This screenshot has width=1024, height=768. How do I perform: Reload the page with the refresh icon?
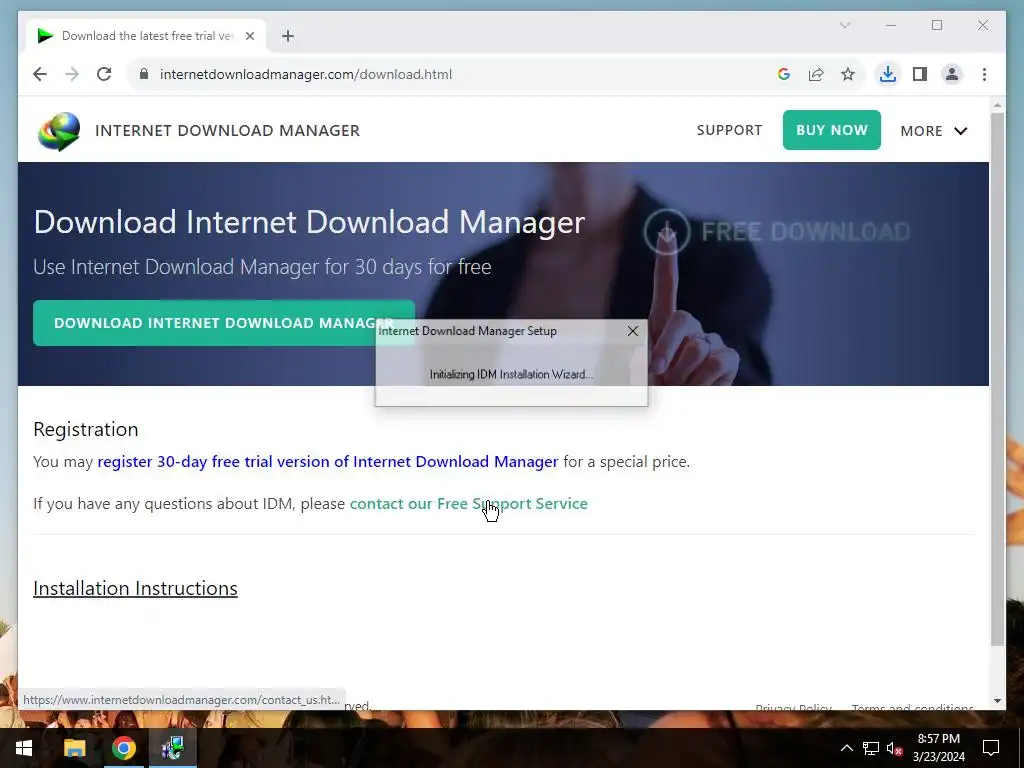click(104, 74)
